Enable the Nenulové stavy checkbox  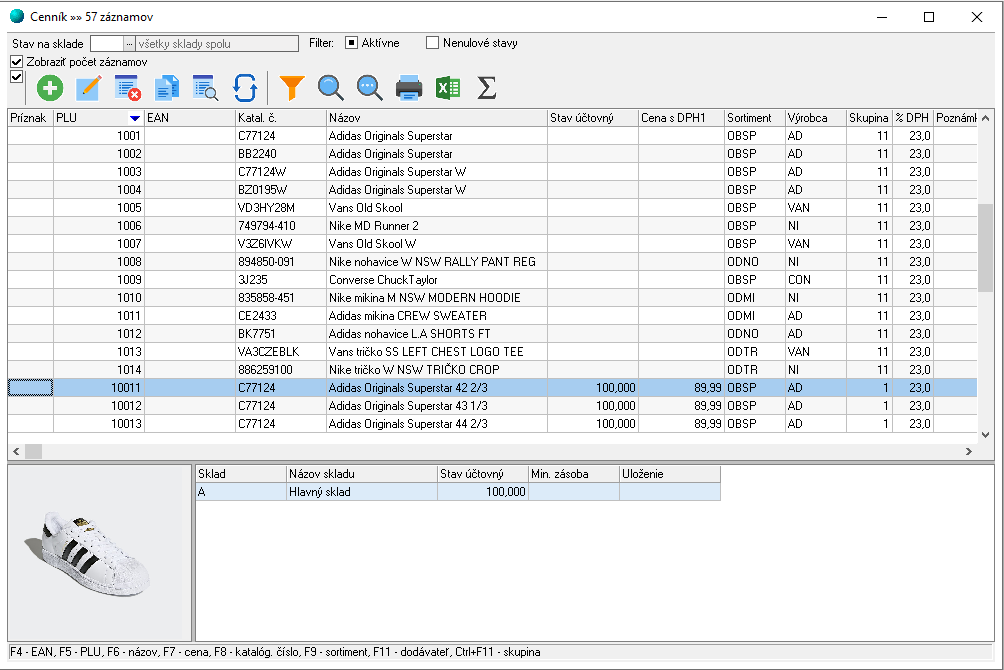coord(433,43)
